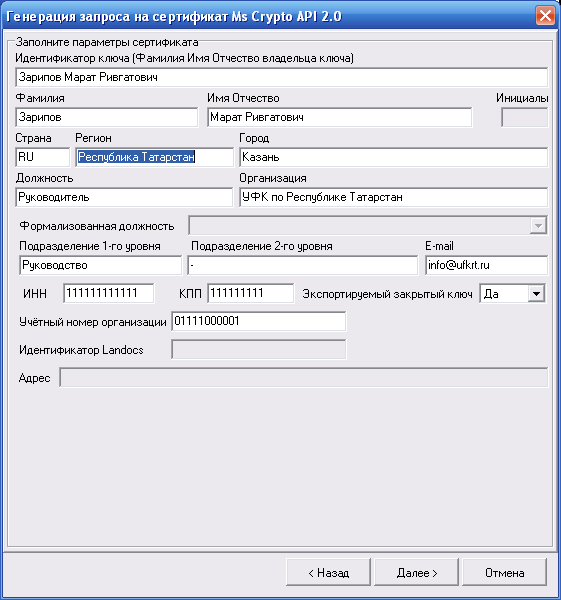The height and width of the screenshot is (600, 561).
Task: Close the certificate request dialog
Action: pos(545,16)
